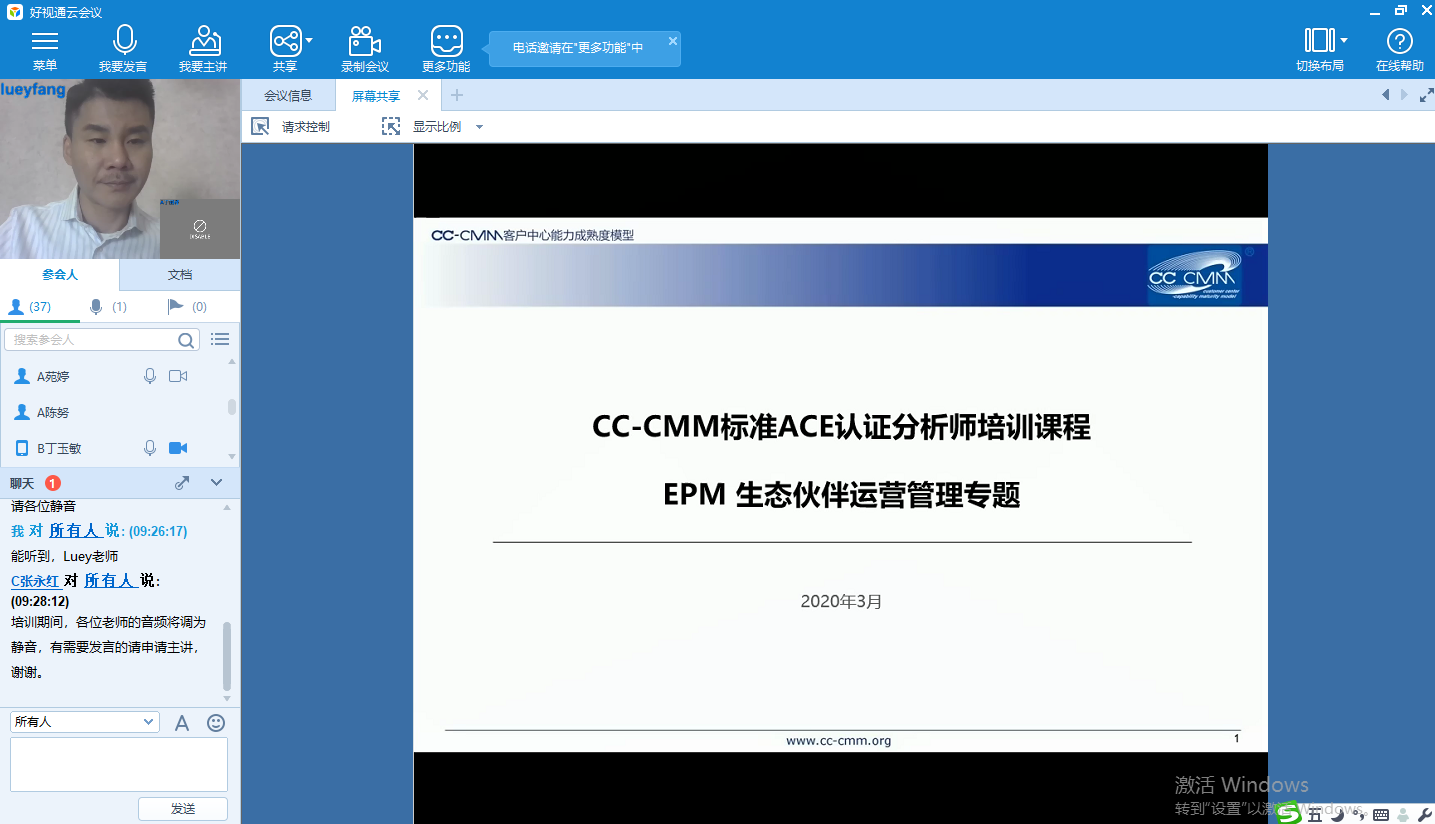
Task: Open 在线帮助 online help
Action: click(x=1399, y=42)
